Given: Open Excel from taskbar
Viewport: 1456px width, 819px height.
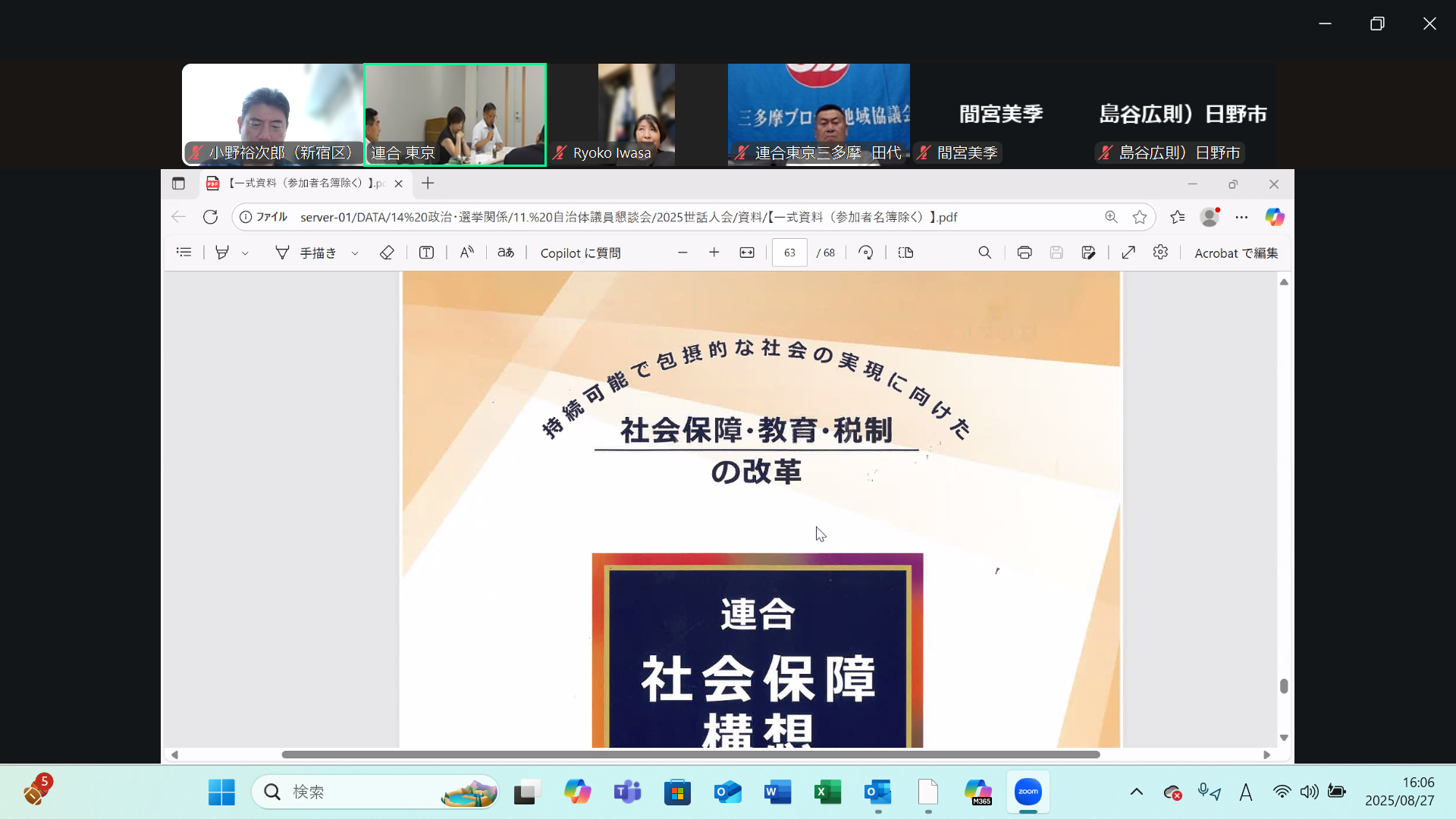Looking at the screenshot, I should 827,792.
